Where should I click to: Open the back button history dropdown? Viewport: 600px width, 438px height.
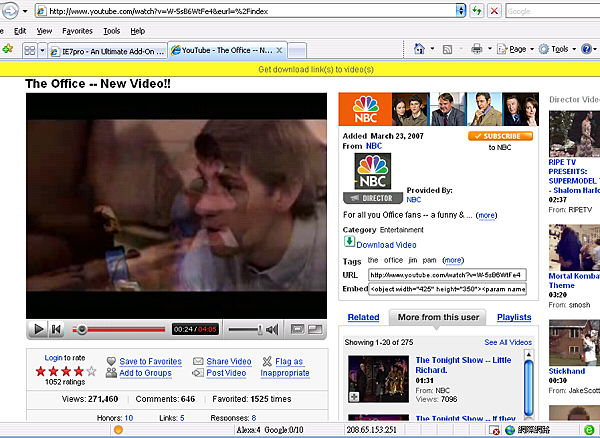tap(25, 11)
